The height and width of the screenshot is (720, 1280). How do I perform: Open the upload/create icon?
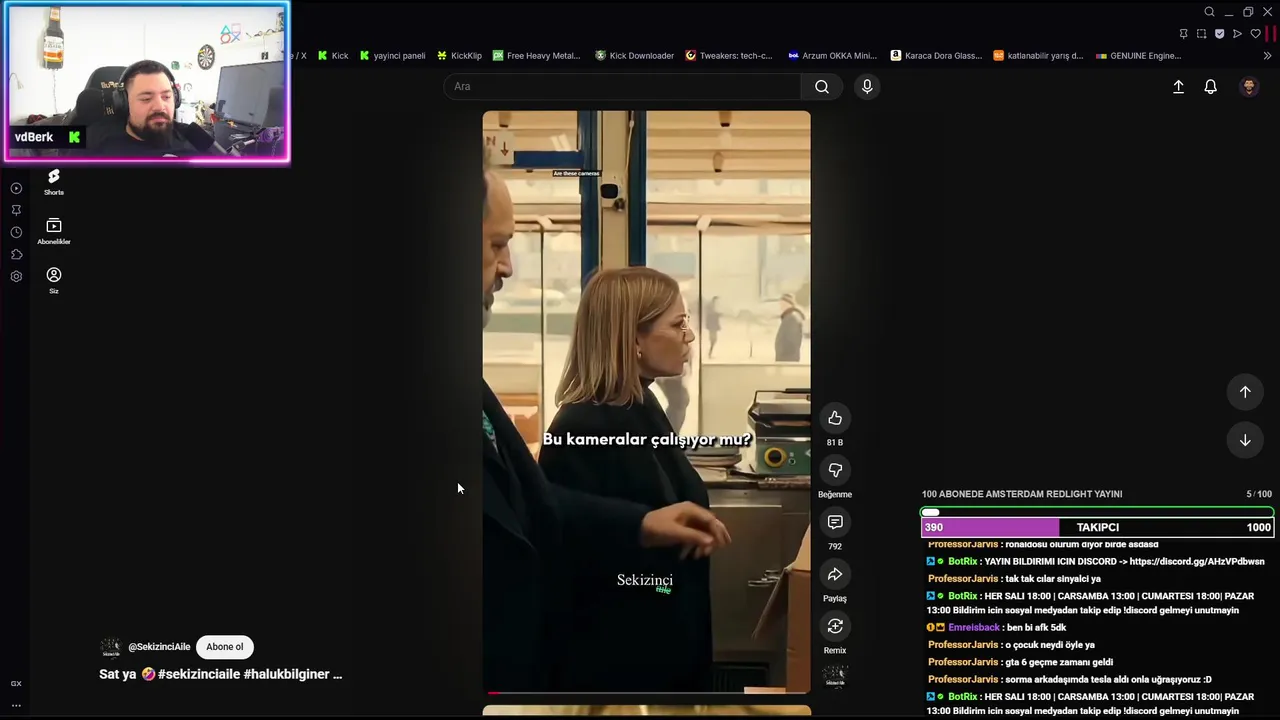tap(1178, 87)
